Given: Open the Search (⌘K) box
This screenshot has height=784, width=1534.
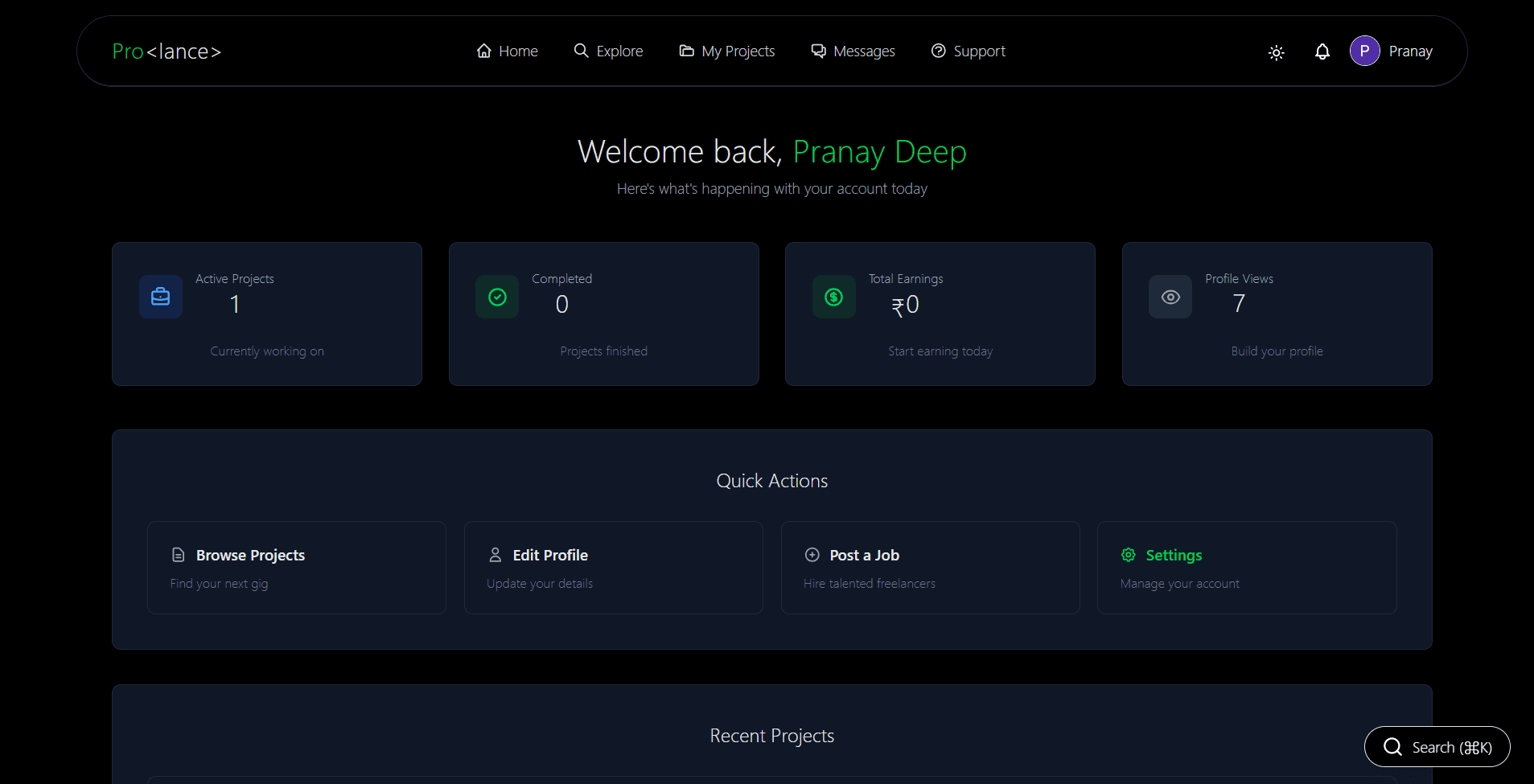Looking at the screenshot, I should click(x=1437, y=747).
